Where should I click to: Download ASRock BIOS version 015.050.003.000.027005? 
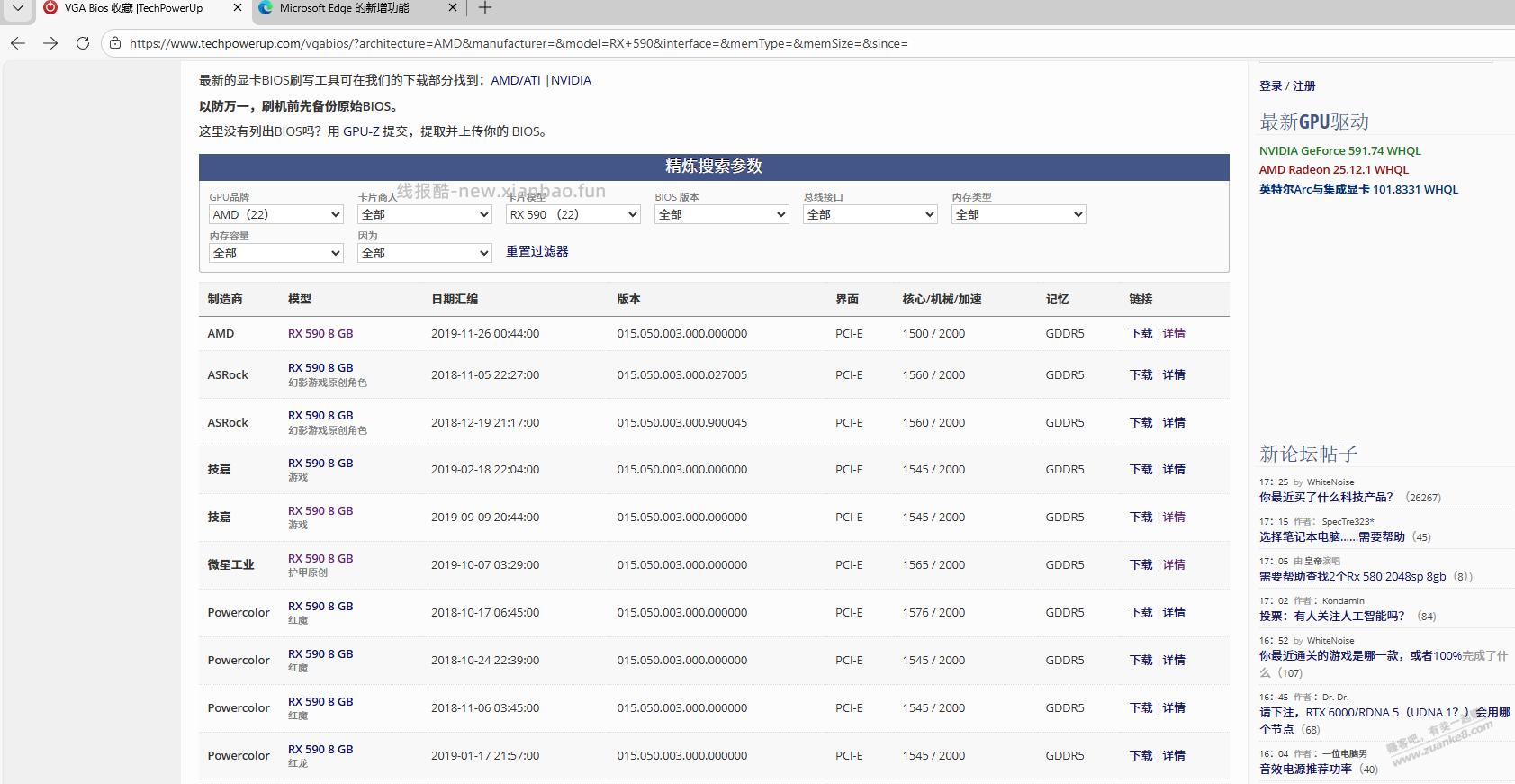[1141, 374]
